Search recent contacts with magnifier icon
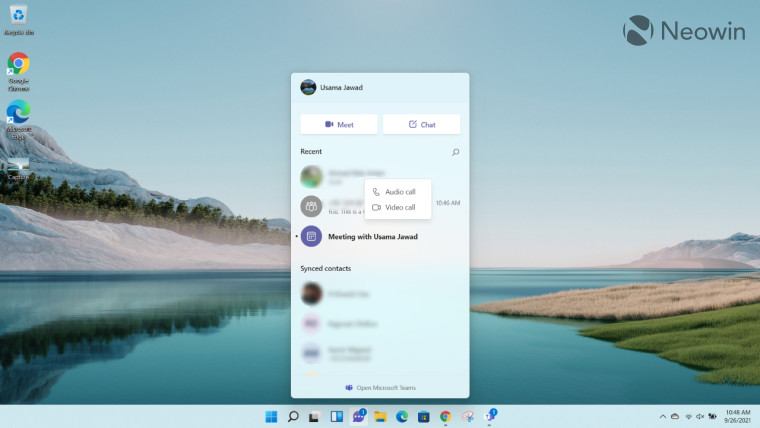This screenshot has height=428, width=760. tap(456, 152)
